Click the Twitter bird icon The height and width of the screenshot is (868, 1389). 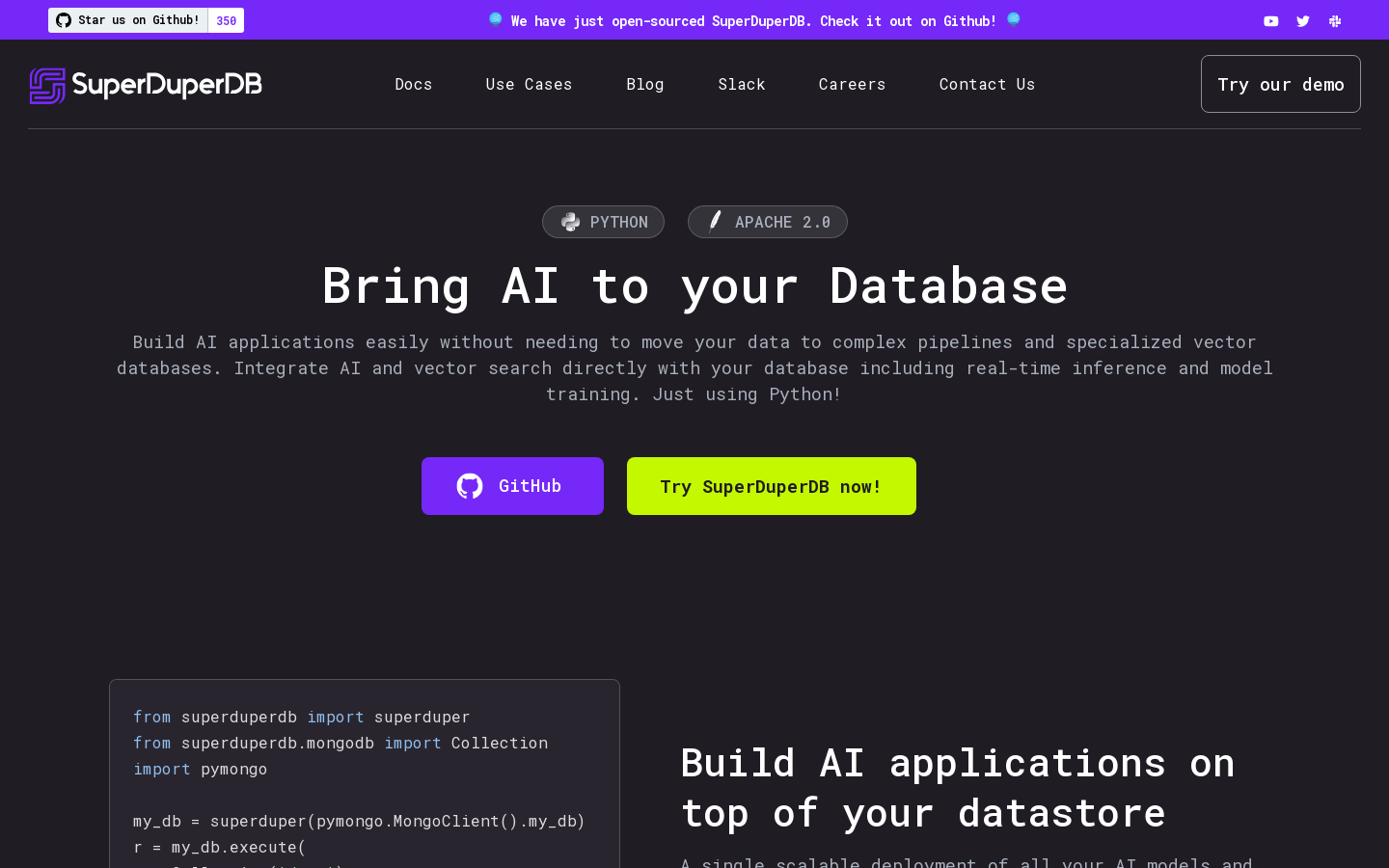click(1302, 21)
